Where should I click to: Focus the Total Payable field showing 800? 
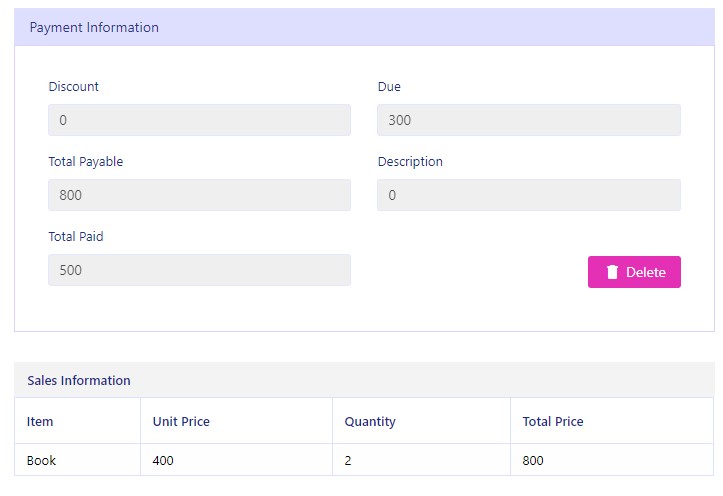tap(199, 195)
